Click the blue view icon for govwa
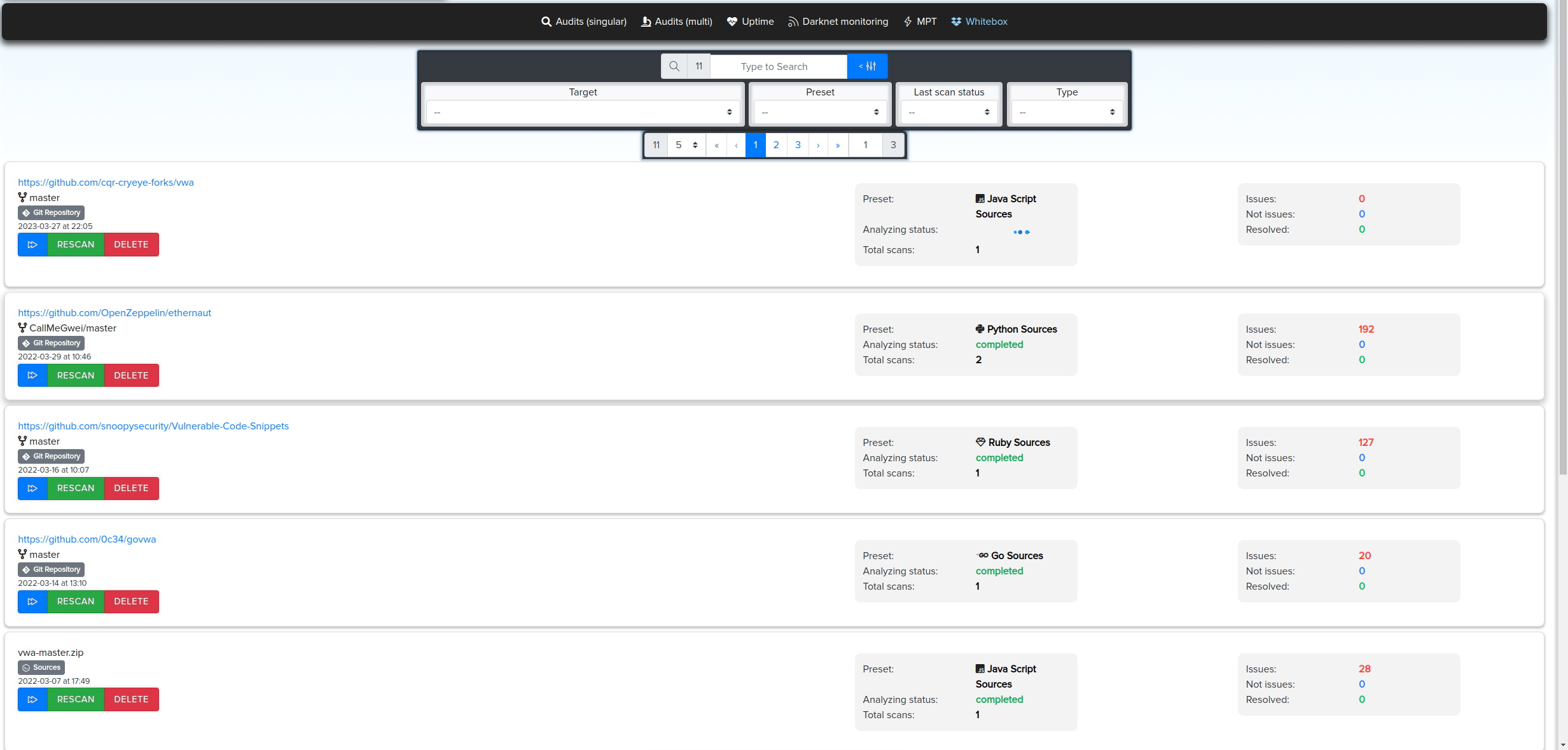This screenshot has width=1568, height=750. 32,601
